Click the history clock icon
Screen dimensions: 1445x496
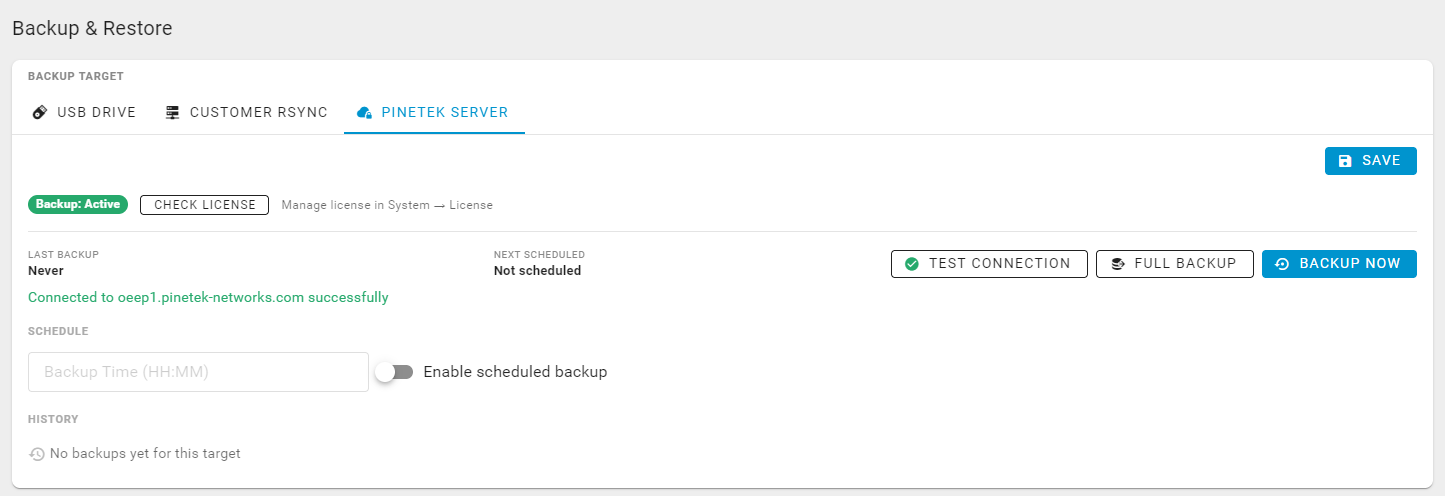click(x=37, y=454)
